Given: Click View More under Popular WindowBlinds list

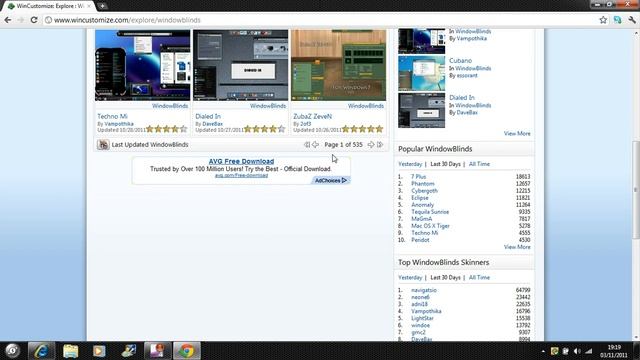Looking at the screenshot, I should click(517, 247).
